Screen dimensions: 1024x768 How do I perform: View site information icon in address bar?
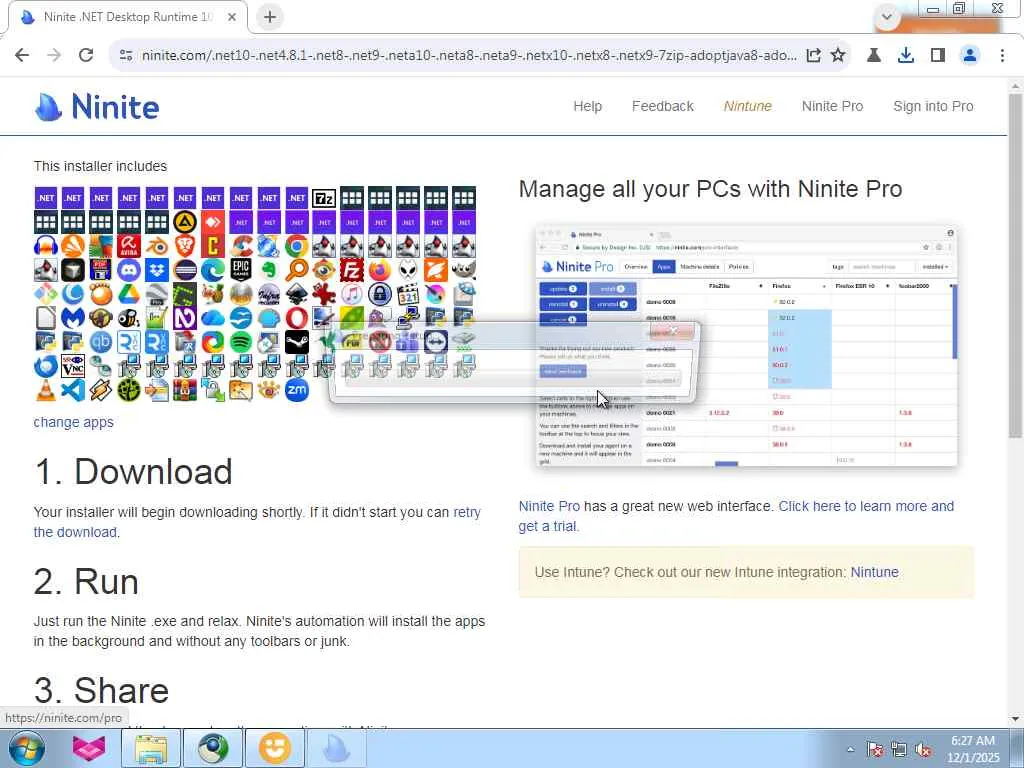click(x=126, y=56)
